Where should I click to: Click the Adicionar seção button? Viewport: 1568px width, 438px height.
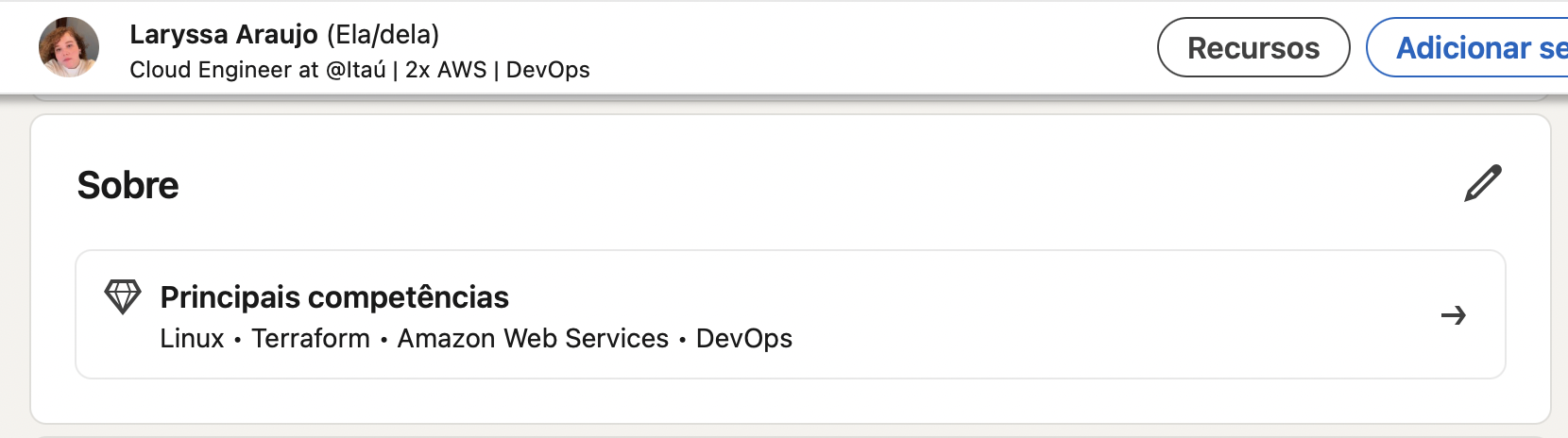click(x=1467, y=47)
